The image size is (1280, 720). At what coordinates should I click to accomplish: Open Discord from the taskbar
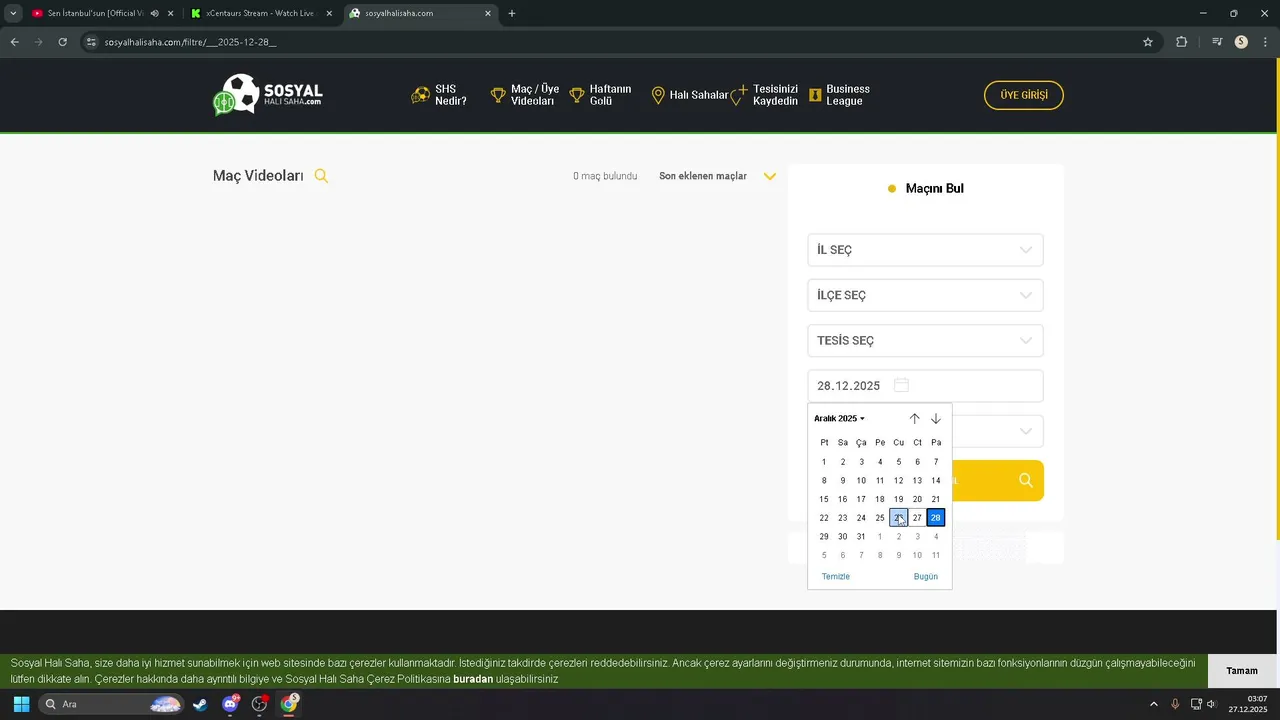[x=230, y=704]
